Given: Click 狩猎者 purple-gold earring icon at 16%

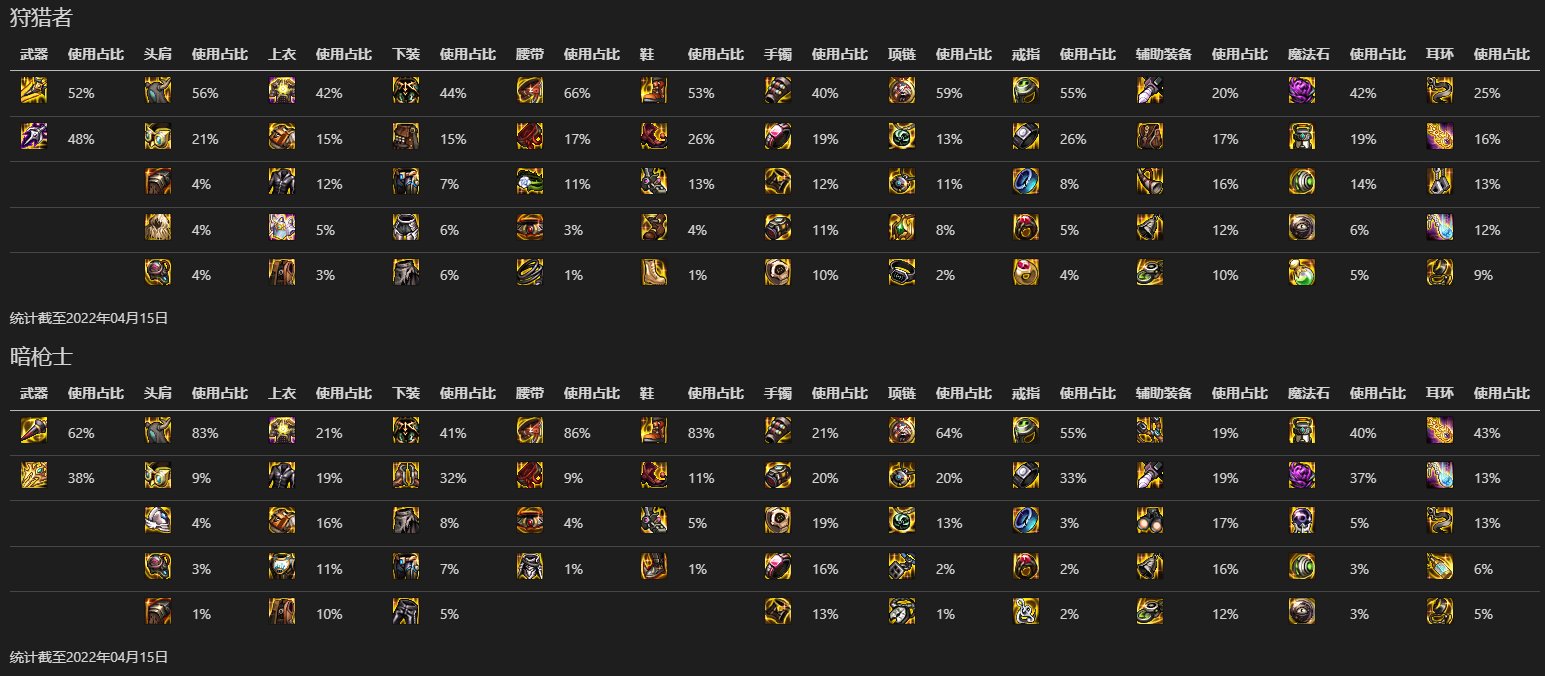Looking at the screenshot, I should [x=1440, y=136].
